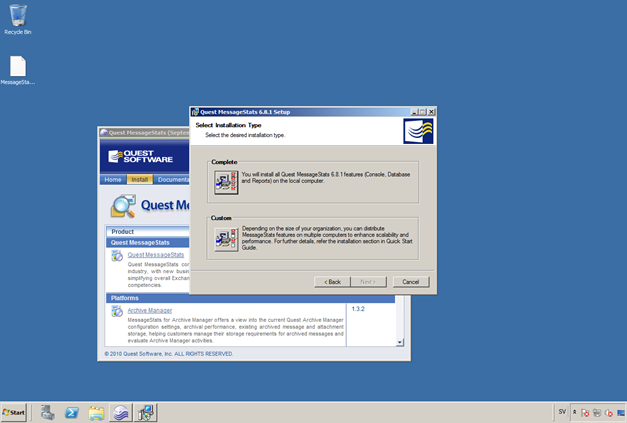Click the icon beside Quest MessageStats link

117,255
